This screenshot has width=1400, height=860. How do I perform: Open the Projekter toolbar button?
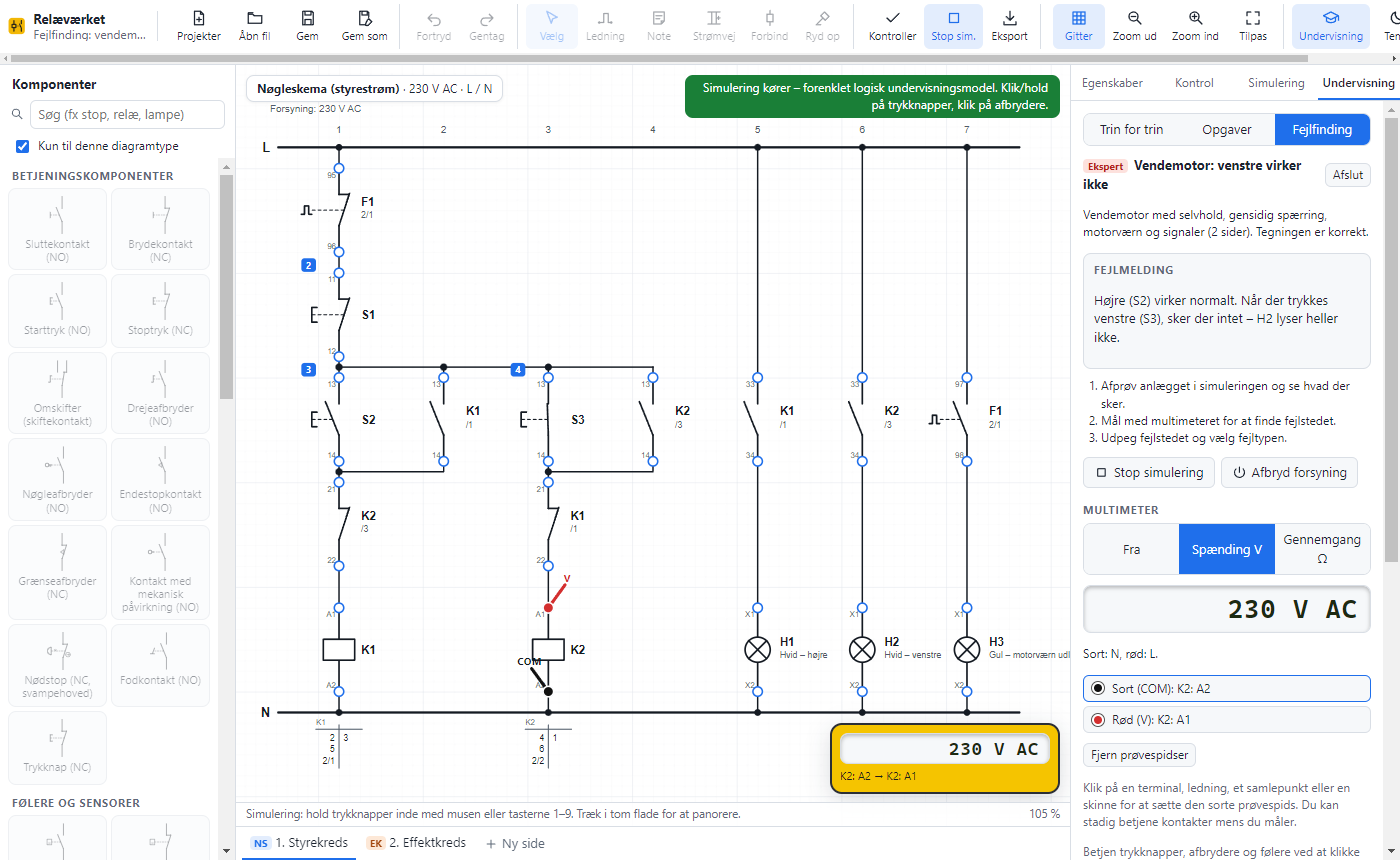coord(199,26)
